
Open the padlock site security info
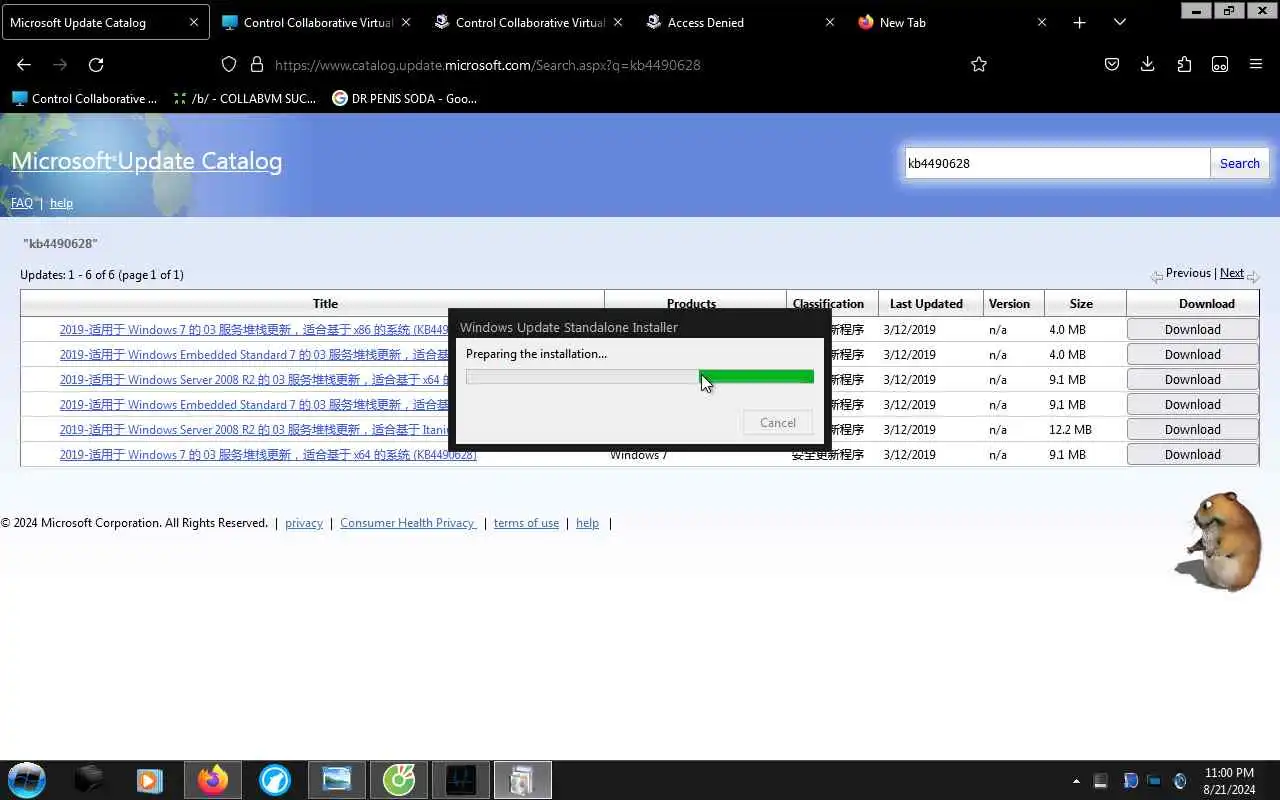click(257, 64)
